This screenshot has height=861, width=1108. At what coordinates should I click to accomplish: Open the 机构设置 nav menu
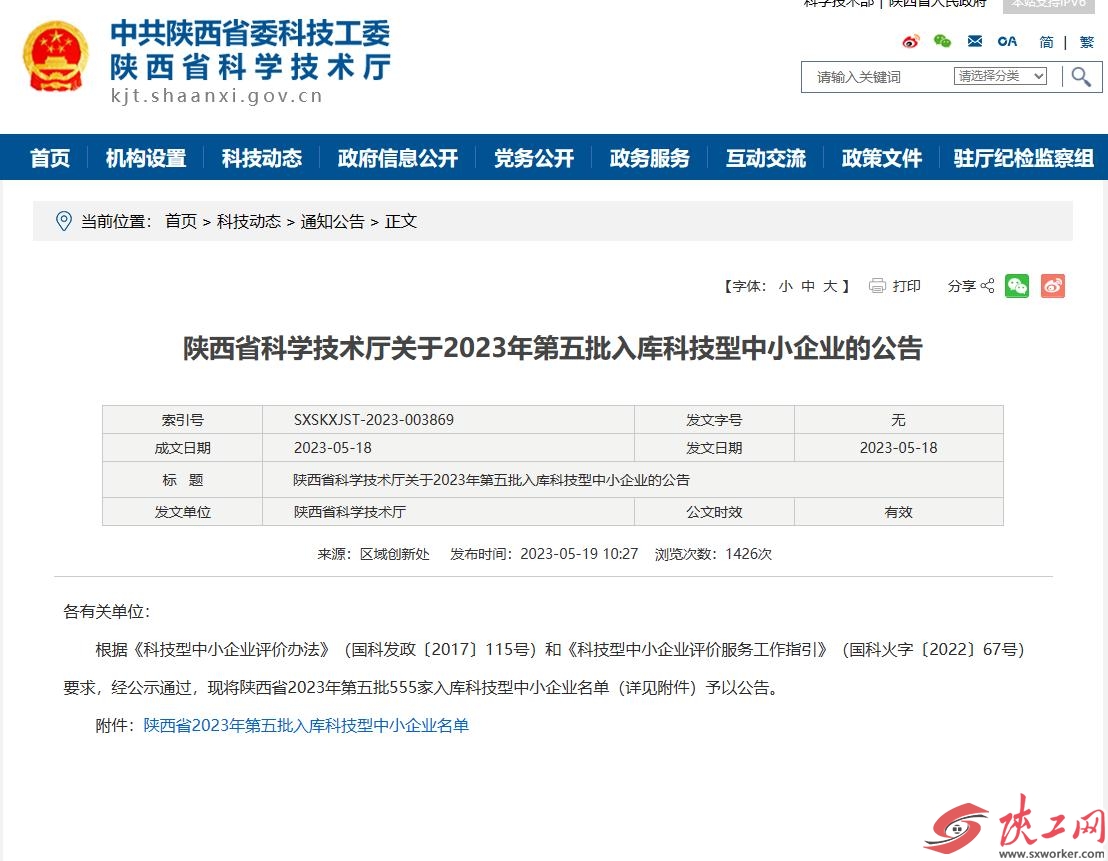[146, 158]
